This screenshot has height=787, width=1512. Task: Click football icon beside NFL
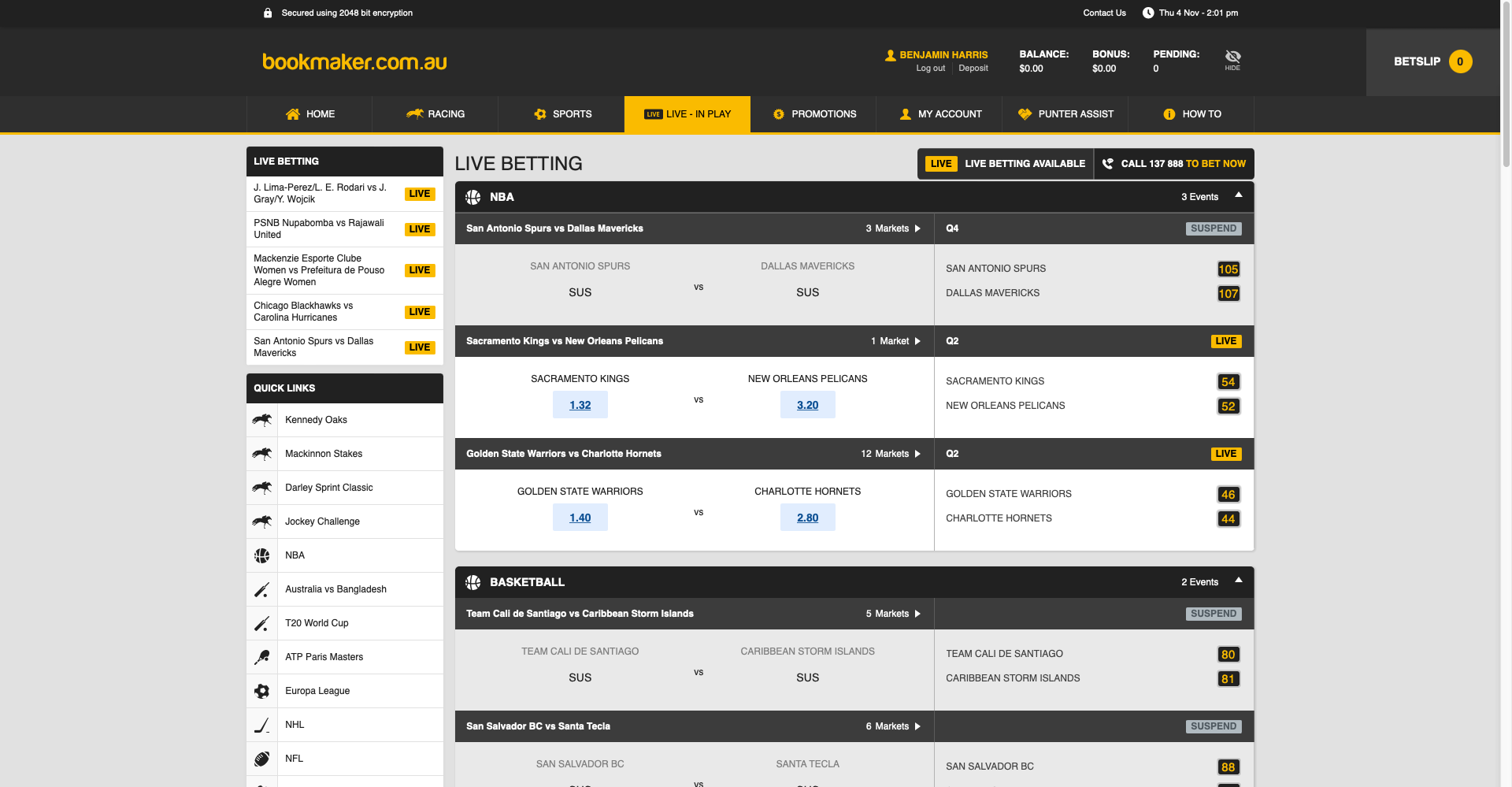tap(262, 759)
